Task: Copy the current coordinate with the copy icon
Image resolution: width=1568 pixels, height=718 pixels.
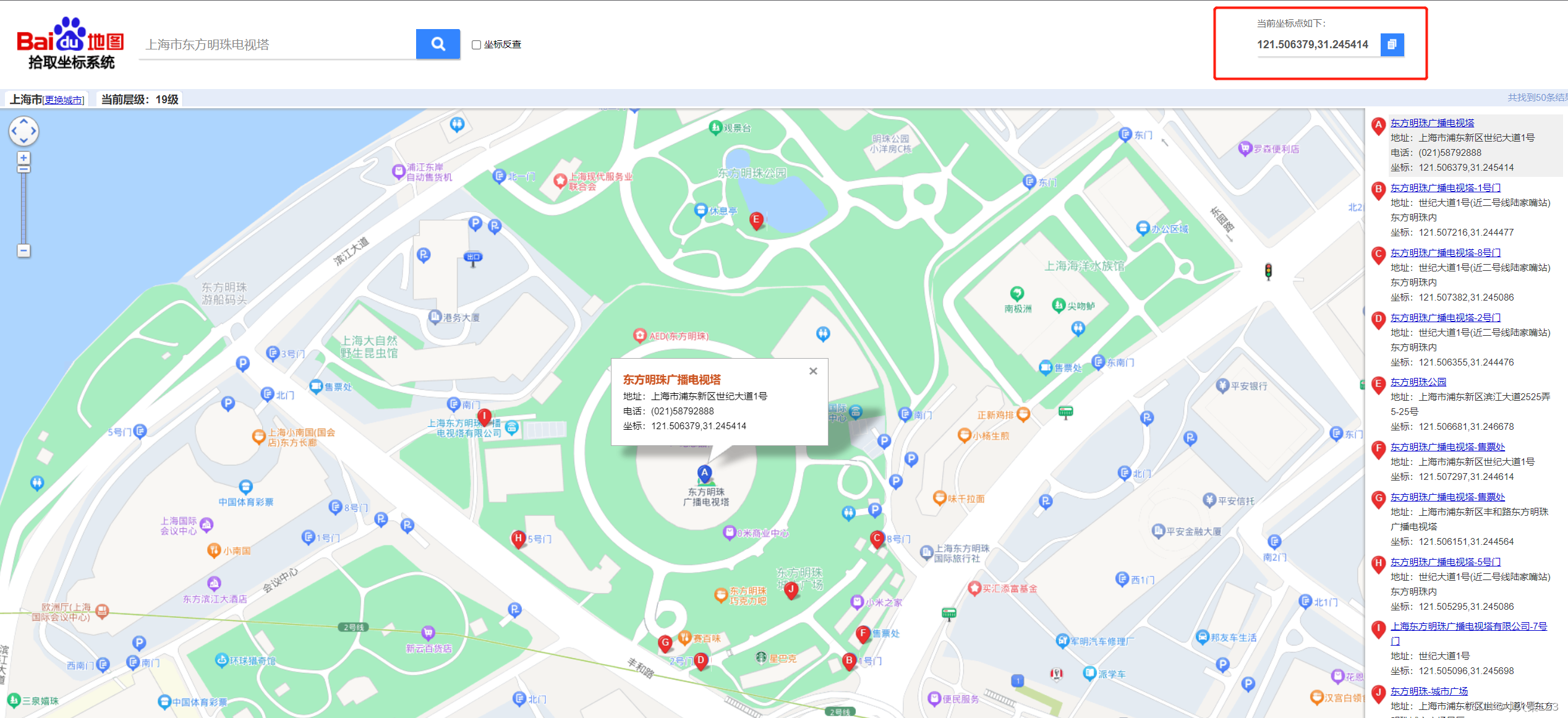Action: pos(1392,45)
